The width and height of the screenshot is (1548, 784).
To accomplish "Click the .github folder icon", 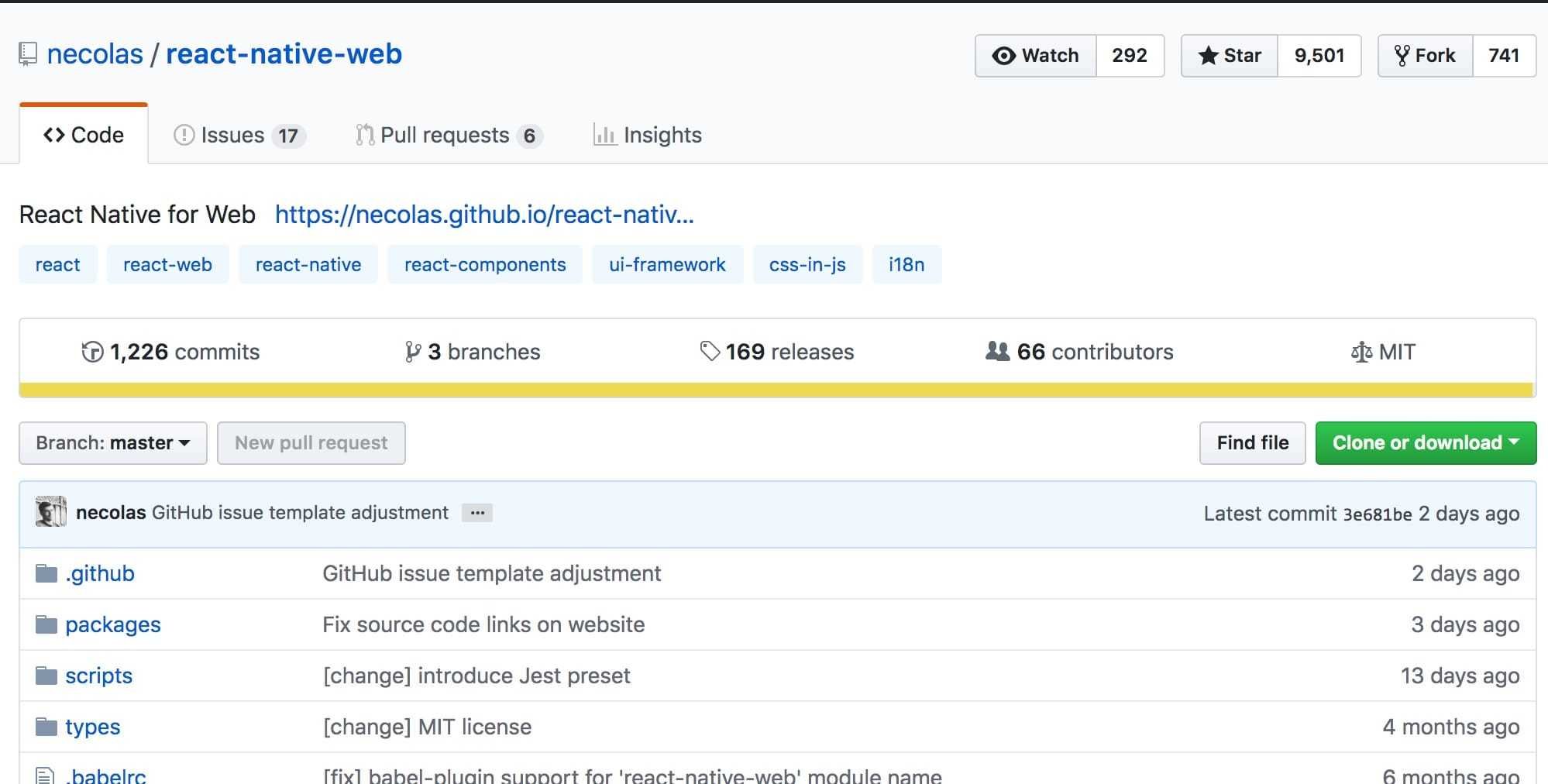I will 46,574.
